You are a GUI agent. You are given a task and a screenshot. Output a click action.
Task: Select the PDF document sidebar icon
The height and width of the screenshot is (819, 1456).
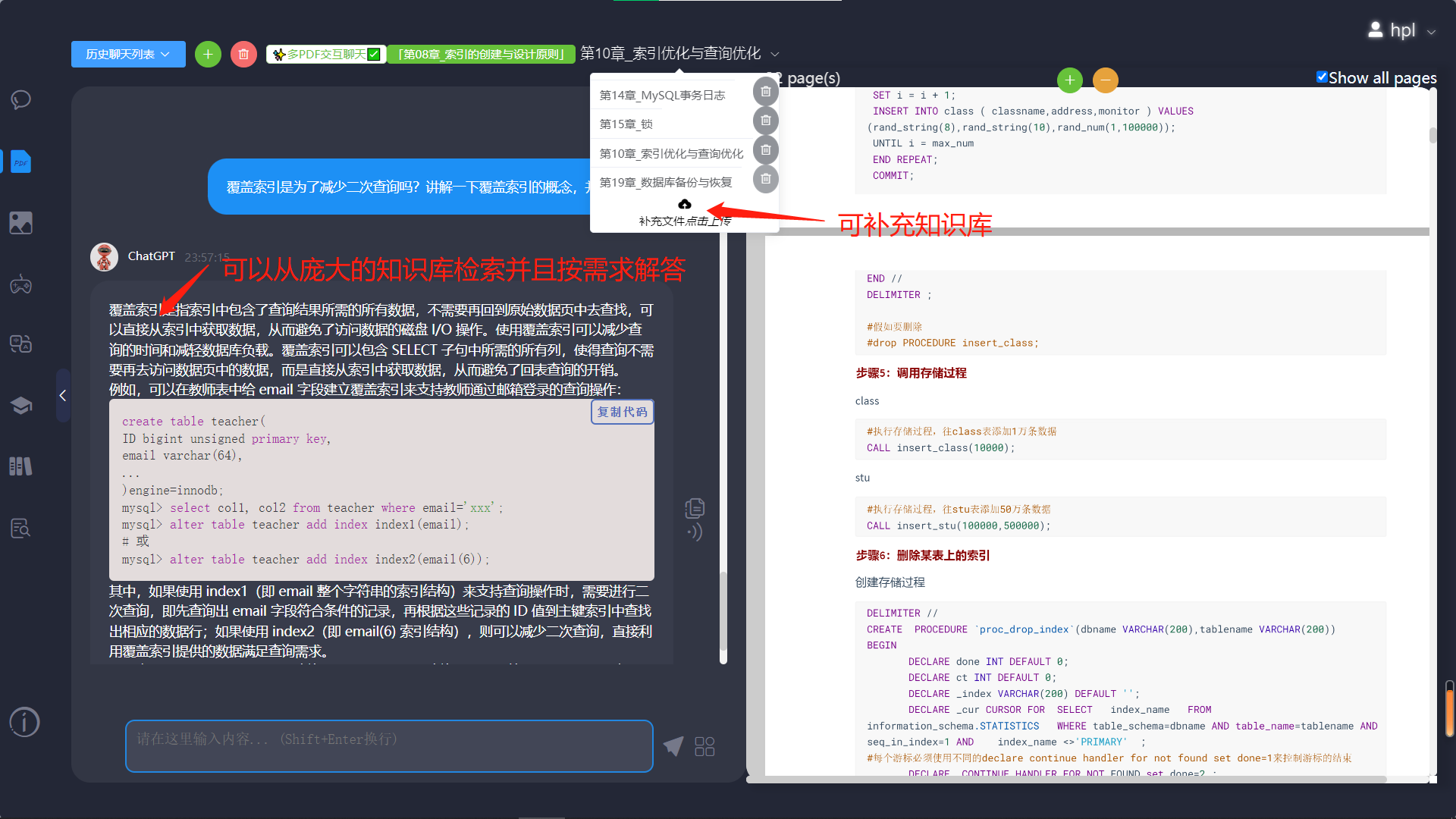(21, 162)
